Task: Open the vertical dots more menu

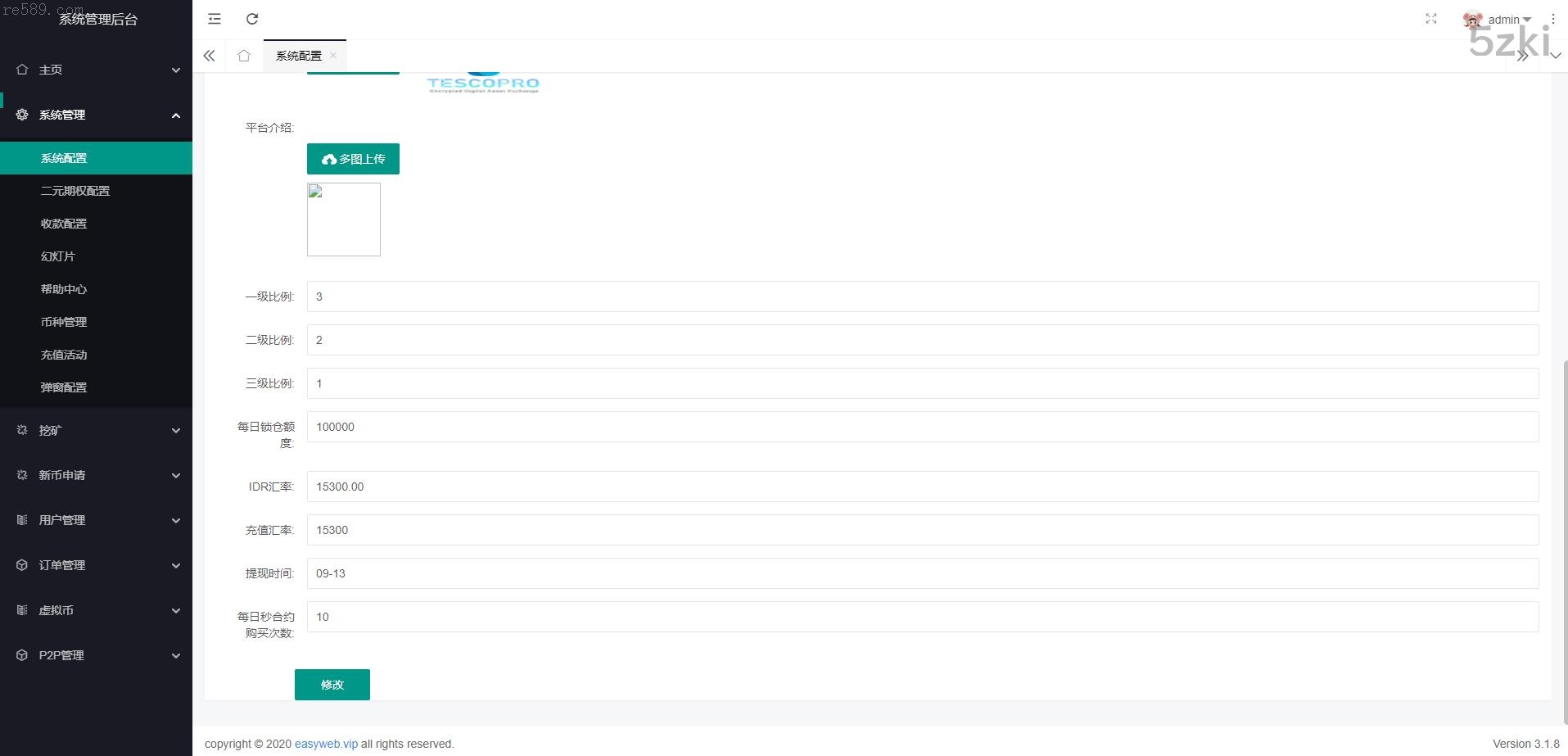Action: point(1552,19)
